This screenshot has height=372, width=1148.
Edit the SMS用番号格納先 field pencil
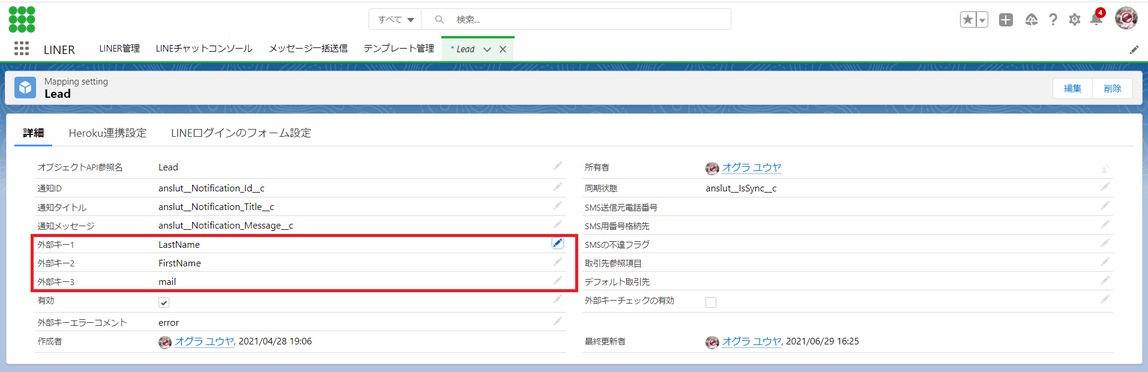tap(1105, 224)
